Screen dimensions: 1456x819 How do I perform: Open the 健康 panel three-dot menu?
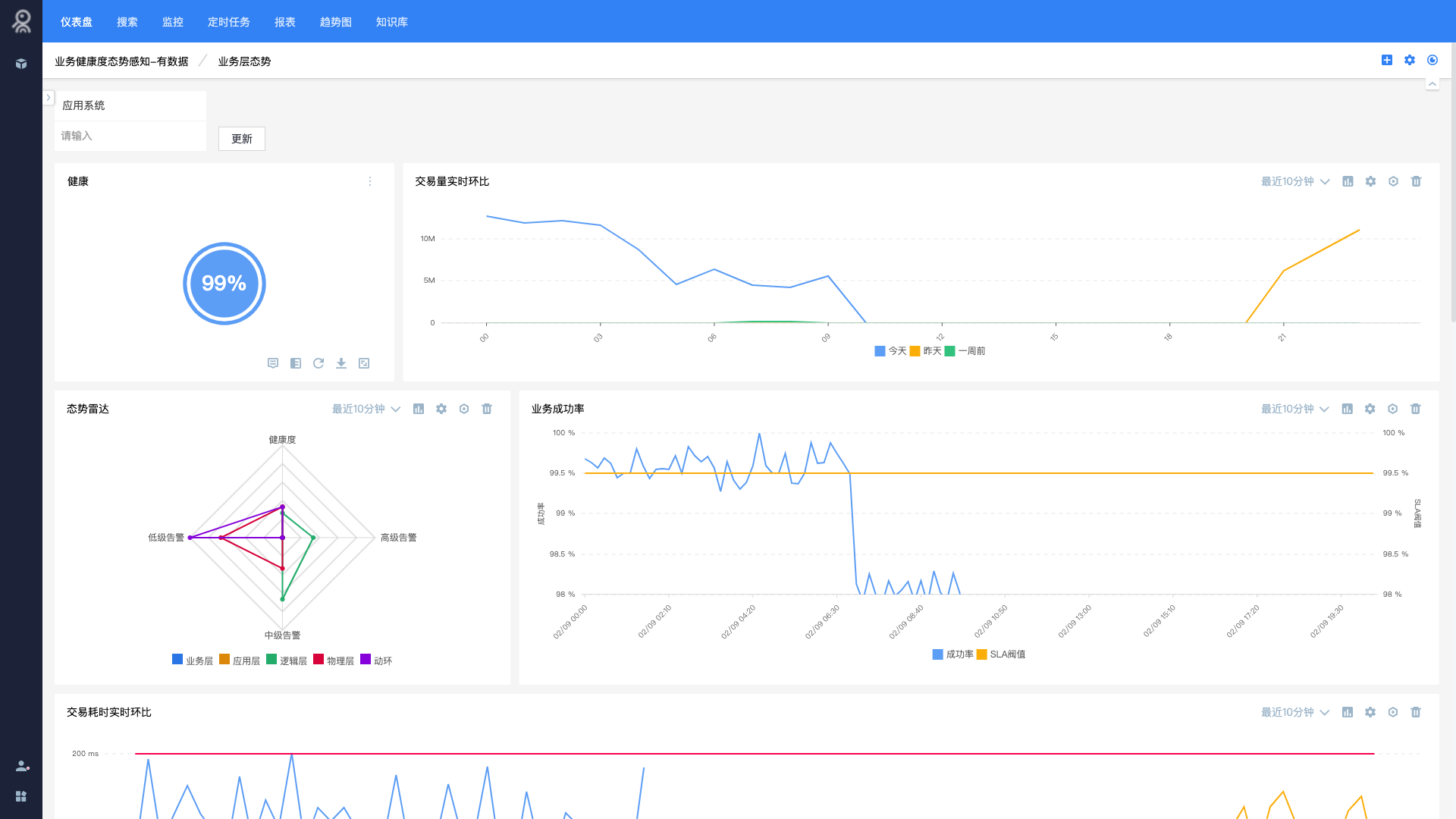click(x=370, y=181)
